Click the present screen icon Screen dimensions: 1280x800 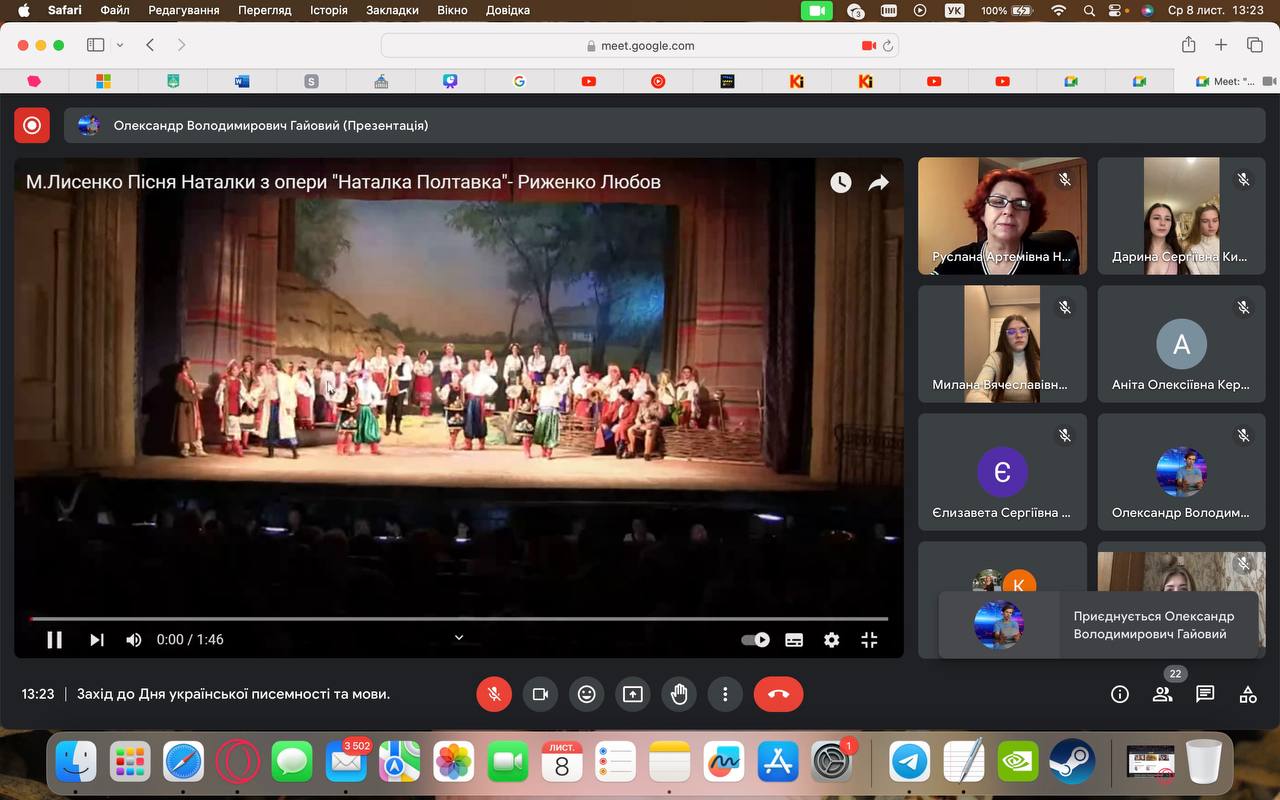633,694
